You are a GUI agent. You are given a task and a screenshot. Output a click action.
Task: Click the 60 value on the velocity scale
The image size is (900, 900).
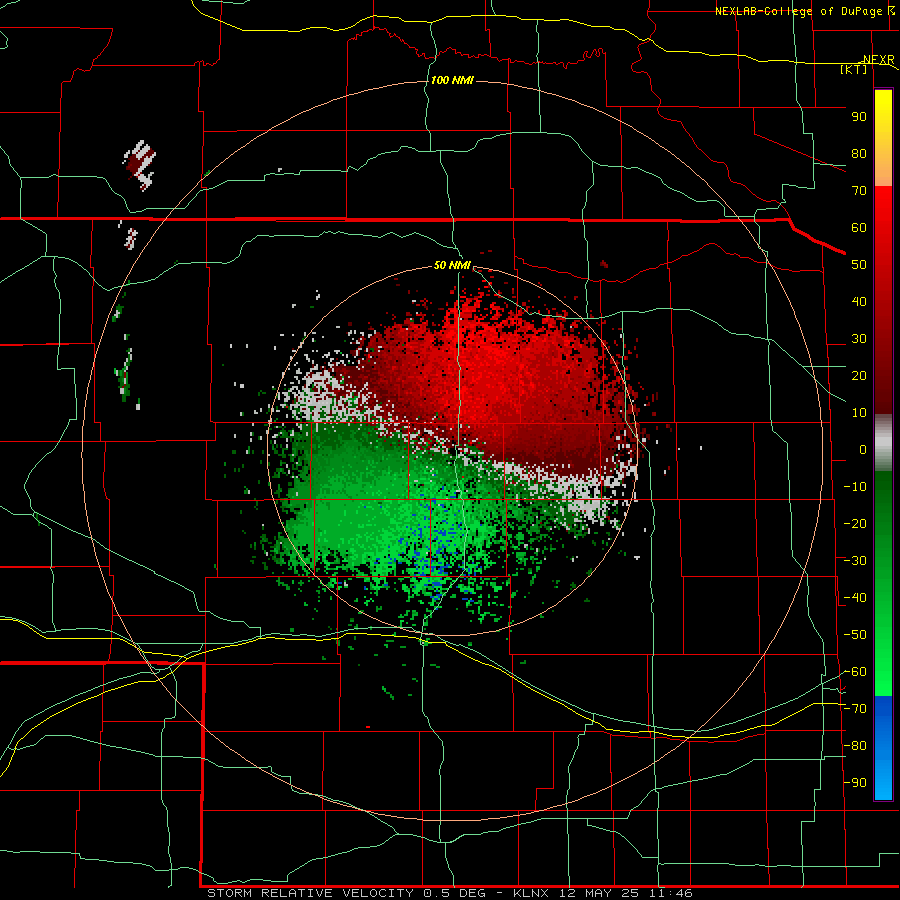pyautogui.click(x=859, y=227)
